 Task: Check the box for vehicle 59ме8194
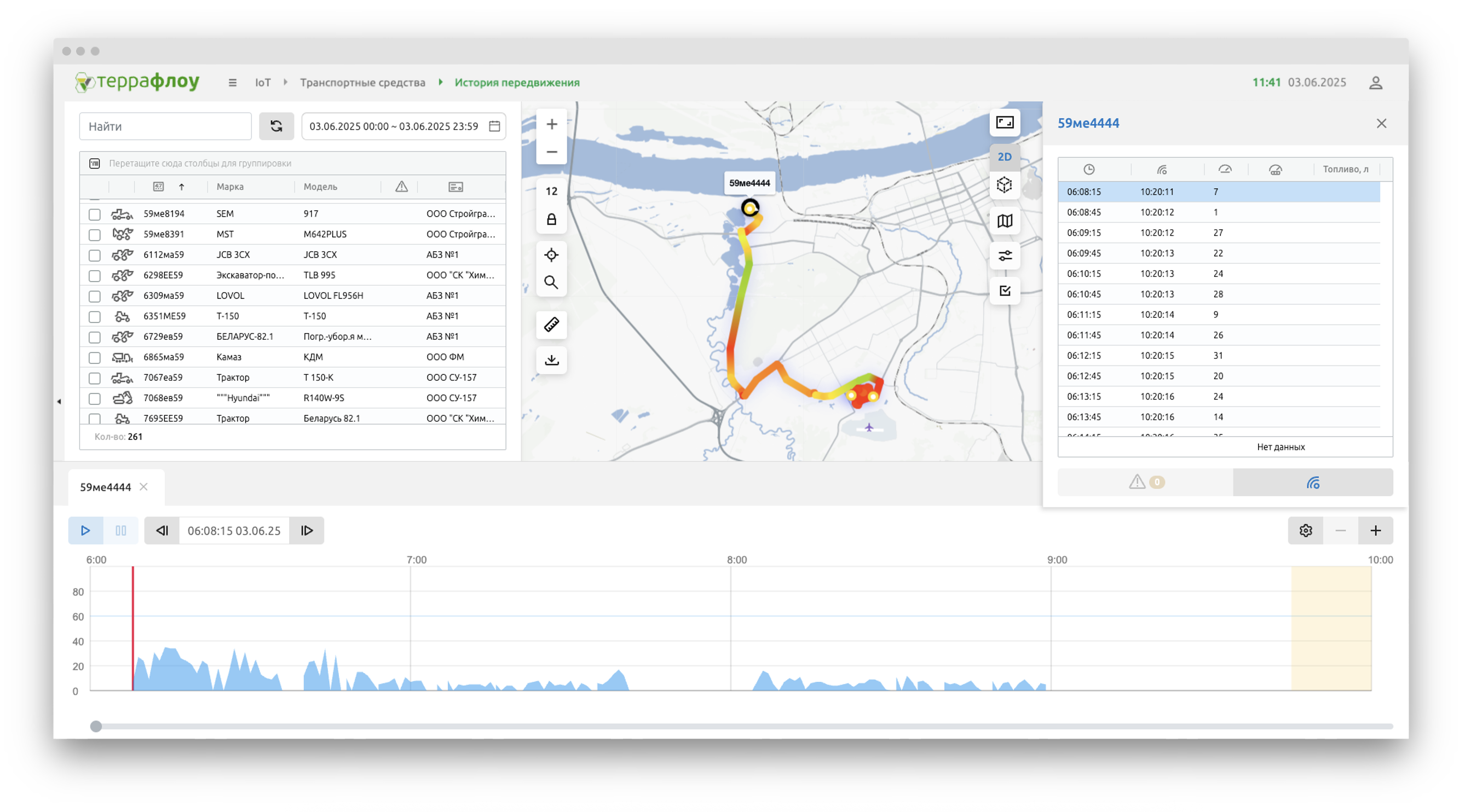click(94, 214)
